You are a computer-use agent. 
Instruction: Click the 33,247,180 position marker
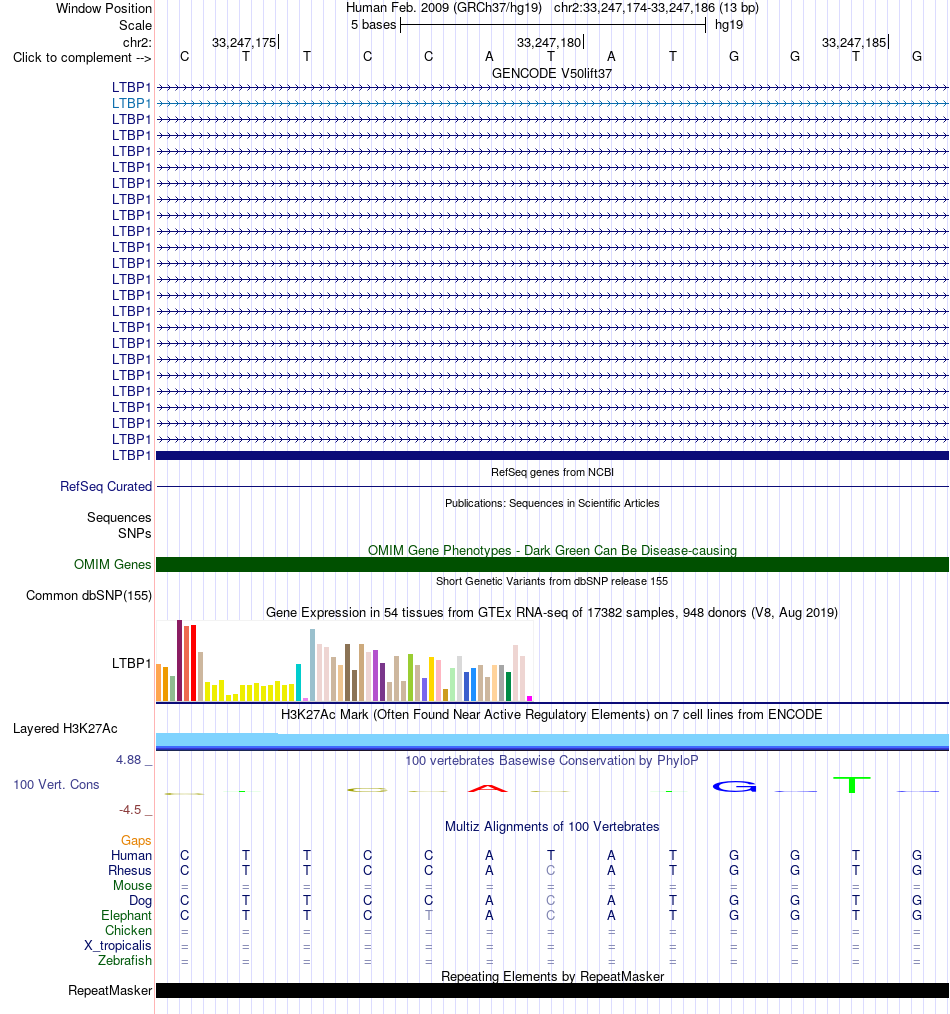pyautogui.click(x=549, y=43)
